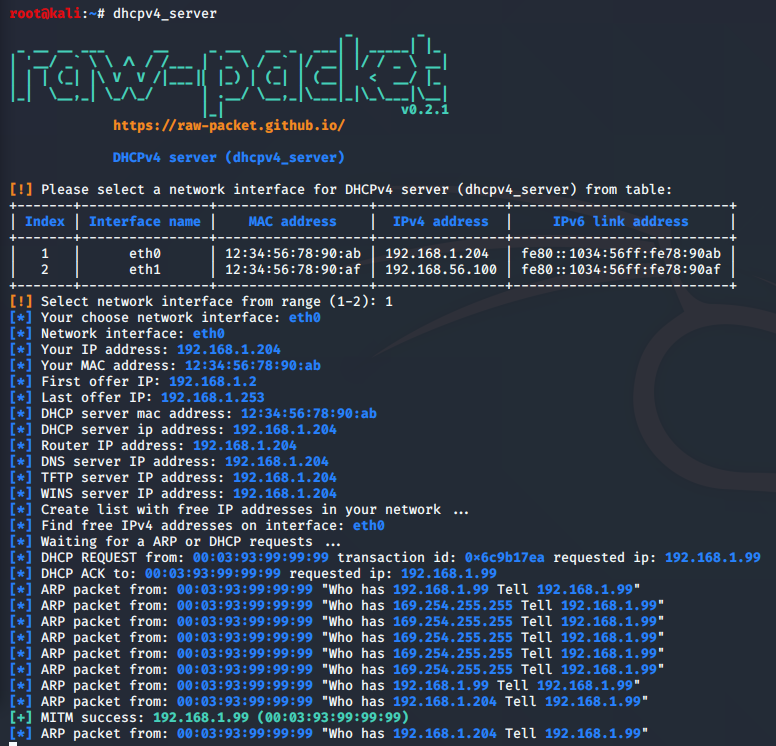Select the 'eth0' cell in the table

pos(145,253)
